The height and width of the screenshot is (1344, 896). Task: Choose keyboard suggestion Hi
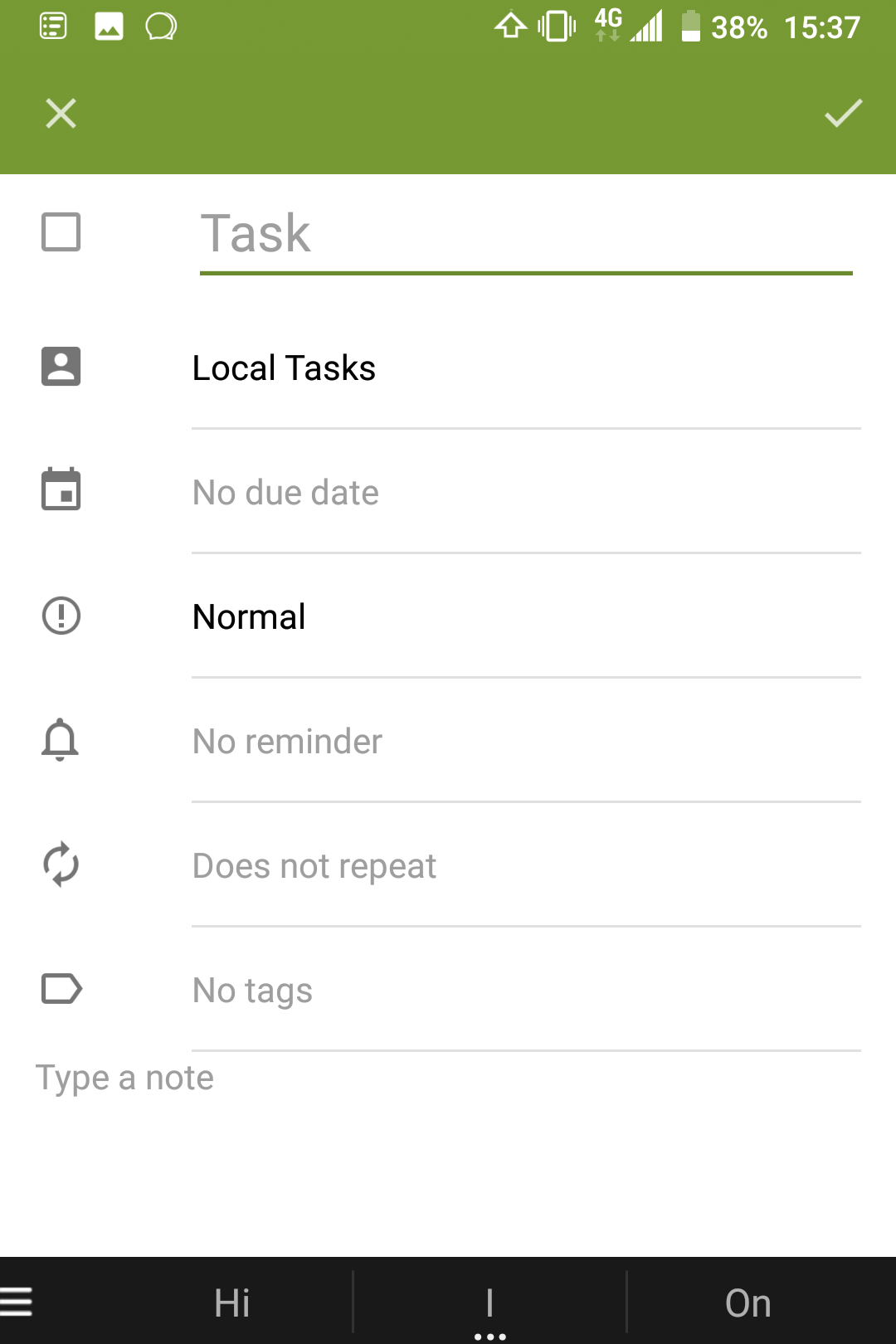(x=231, y=1303)
